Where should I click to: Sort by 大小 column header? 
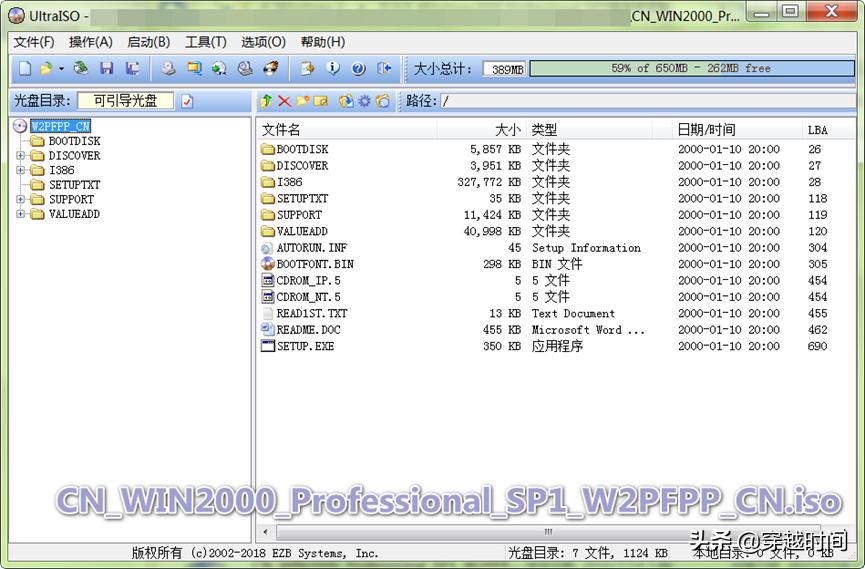(482, 130)
